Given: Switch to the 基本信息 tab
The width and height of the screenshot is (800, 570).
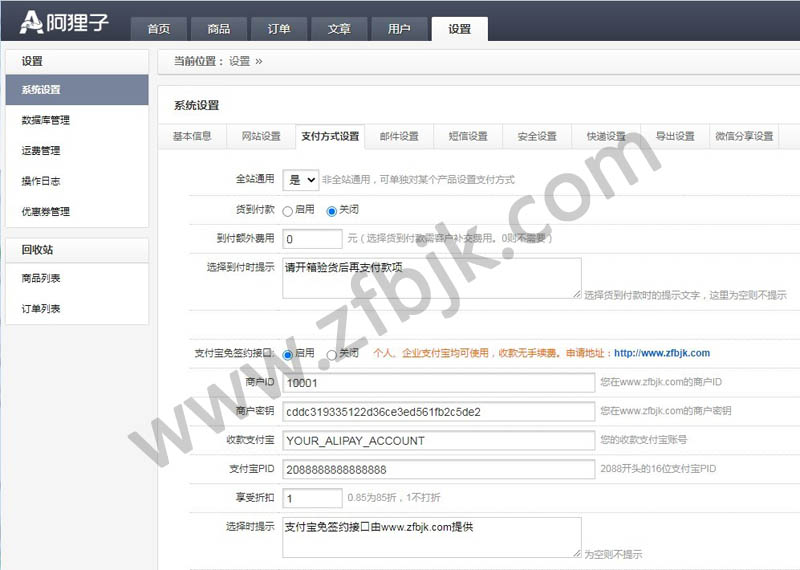Looking at the screenshot, I should [192, 136].
